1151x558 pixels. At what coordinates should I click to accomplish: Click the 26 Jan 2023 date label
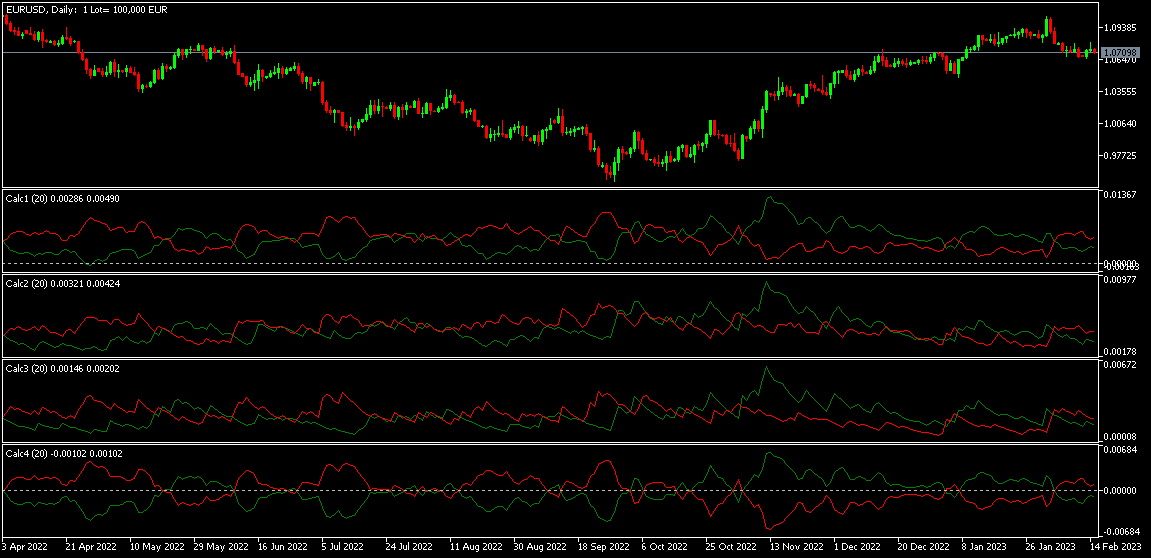(x=1052, y=547)
